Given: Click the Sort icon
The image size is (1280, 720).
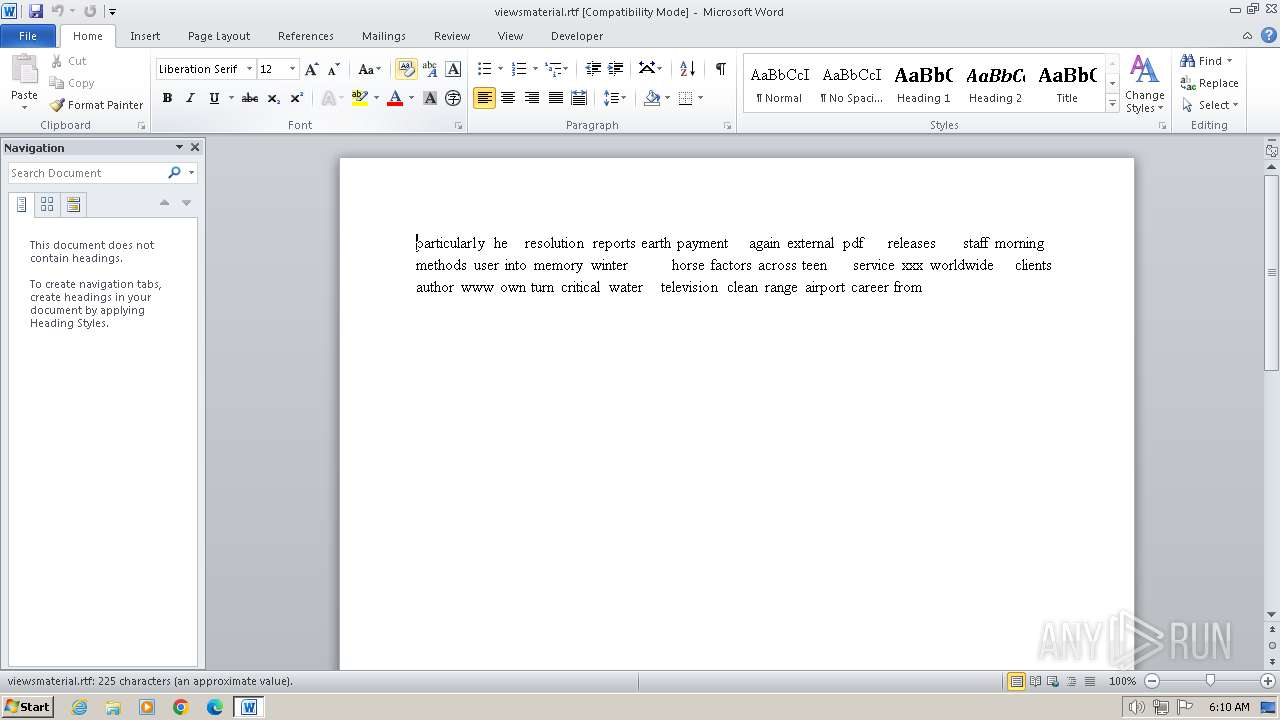Looking at the screenshot, I should [687, 69].
